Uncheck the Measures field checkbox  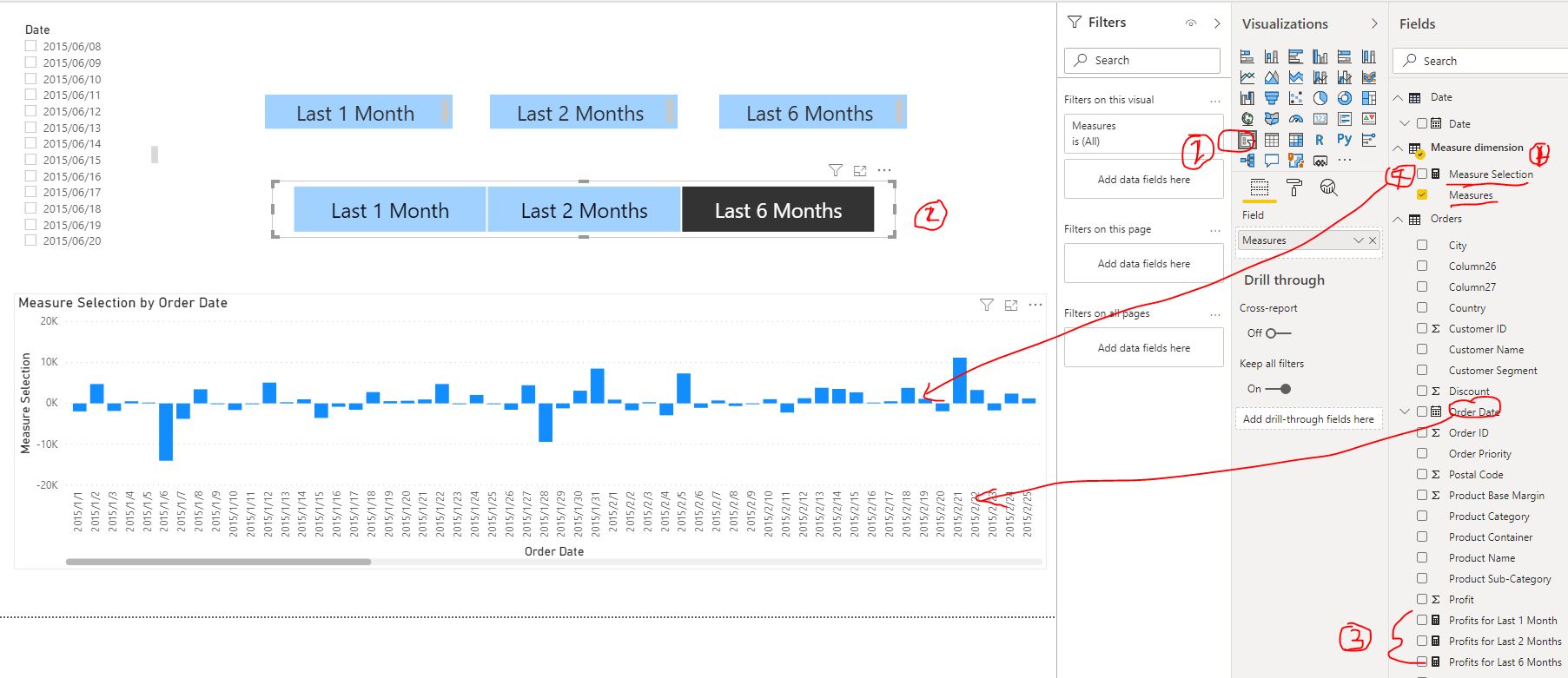1422,195
